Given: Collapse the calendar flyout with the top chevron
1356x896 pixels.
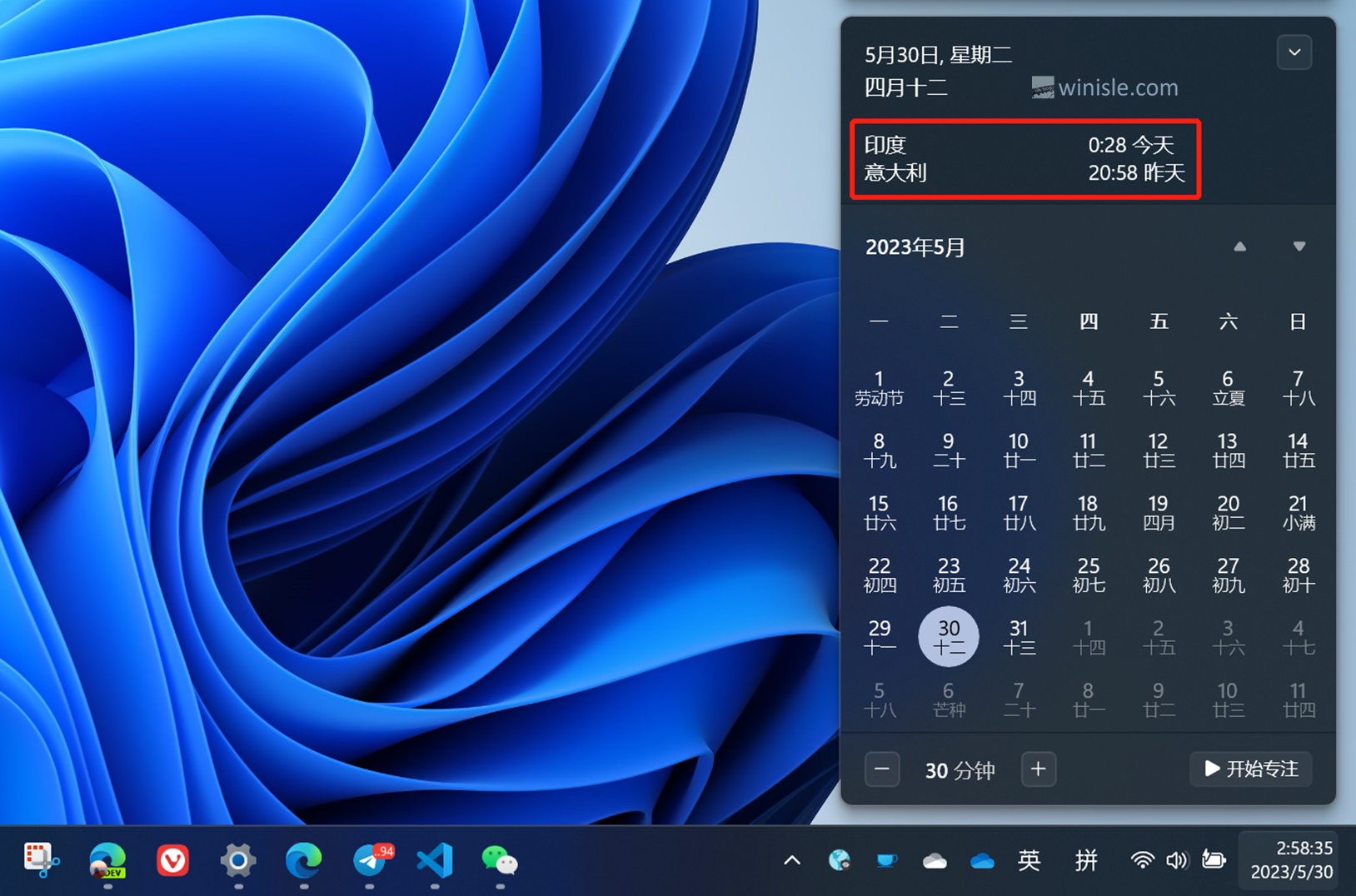Looking at the screenshot, I should coord(1294,52).
